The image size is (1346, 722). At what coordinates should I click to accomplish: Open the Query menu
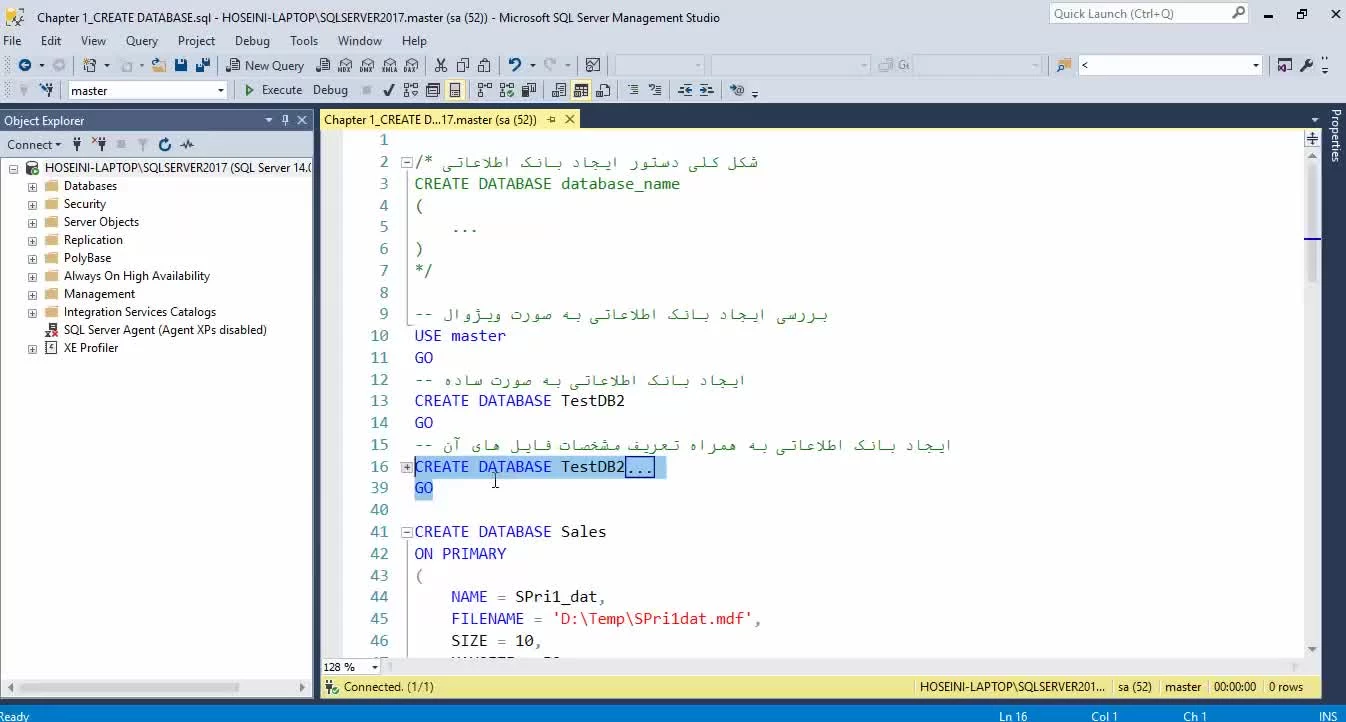pyautogui.click(x=142, y=41)
